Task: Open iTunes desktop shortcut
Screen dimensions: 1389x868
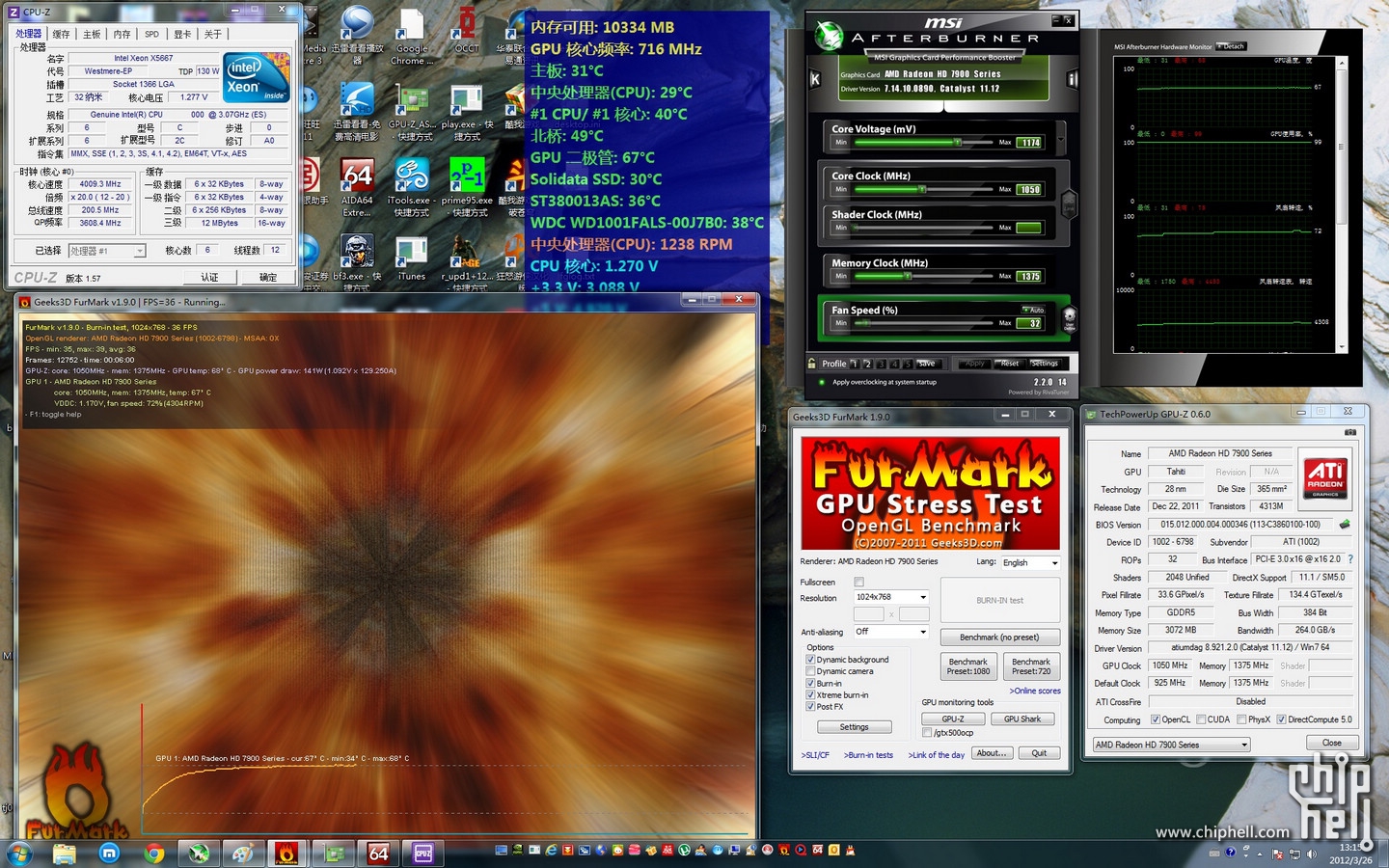Action: (412, 258)
